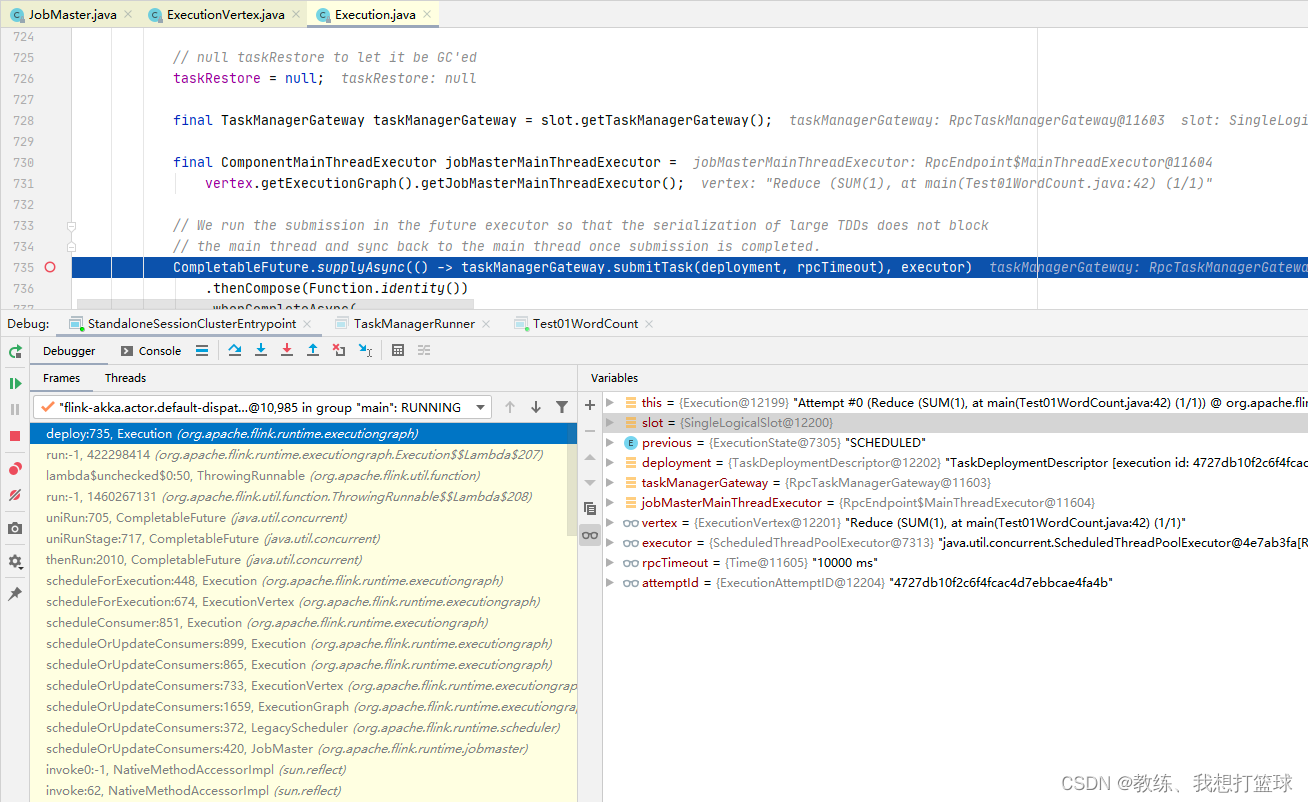Click the duplicate watch copy icon

590,509
